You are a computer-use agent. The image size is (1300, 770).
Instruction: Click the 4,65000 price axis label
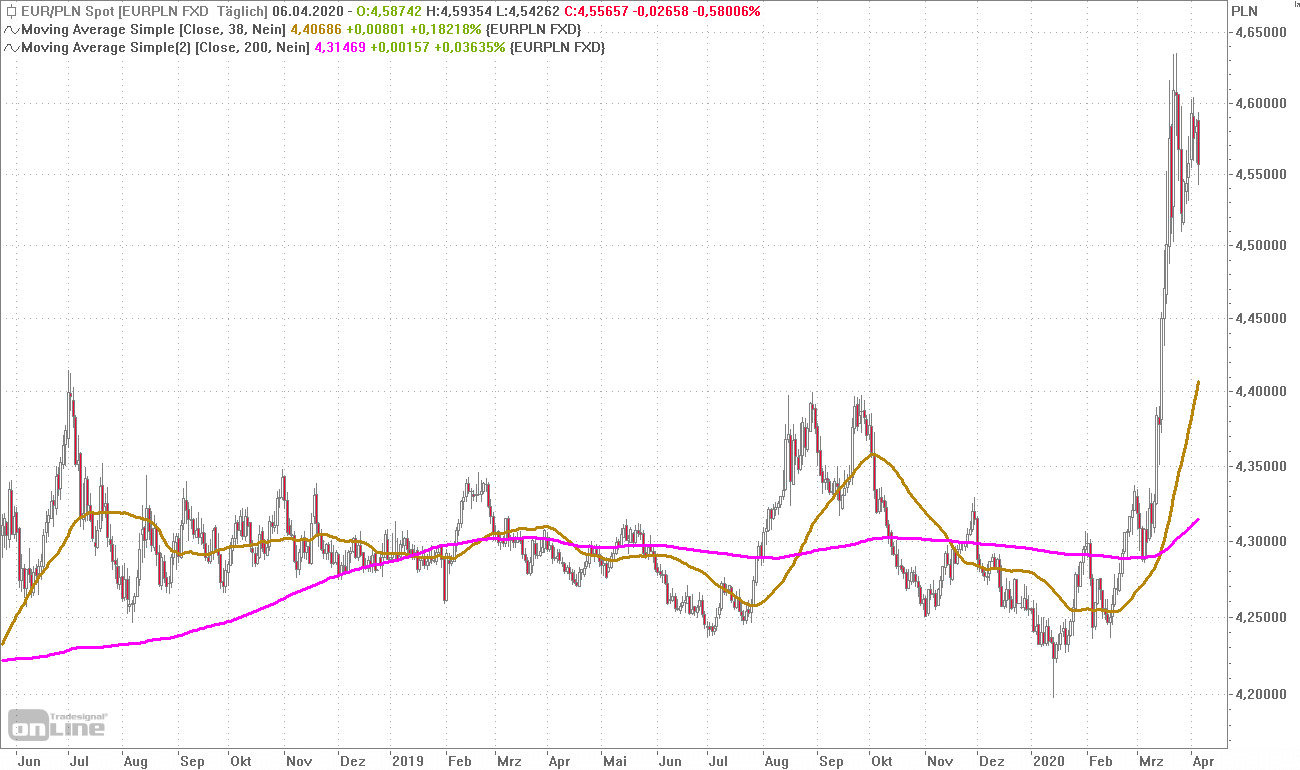pyautogui.click(x=1260, y=32)
